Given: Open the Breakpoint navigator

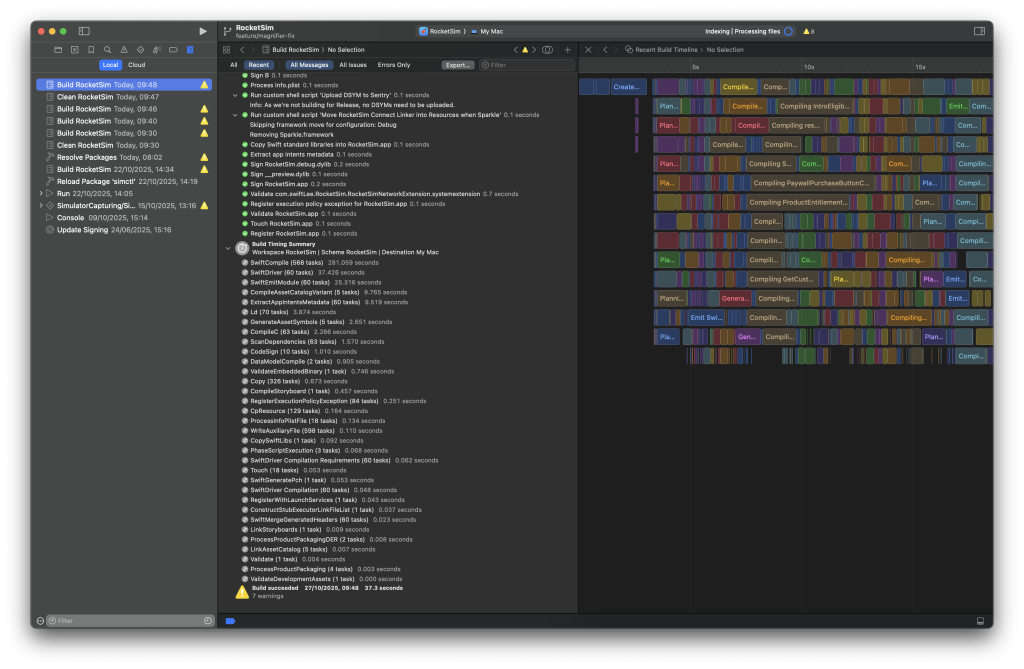Looking at the screenshot, I should pos(173,49).
